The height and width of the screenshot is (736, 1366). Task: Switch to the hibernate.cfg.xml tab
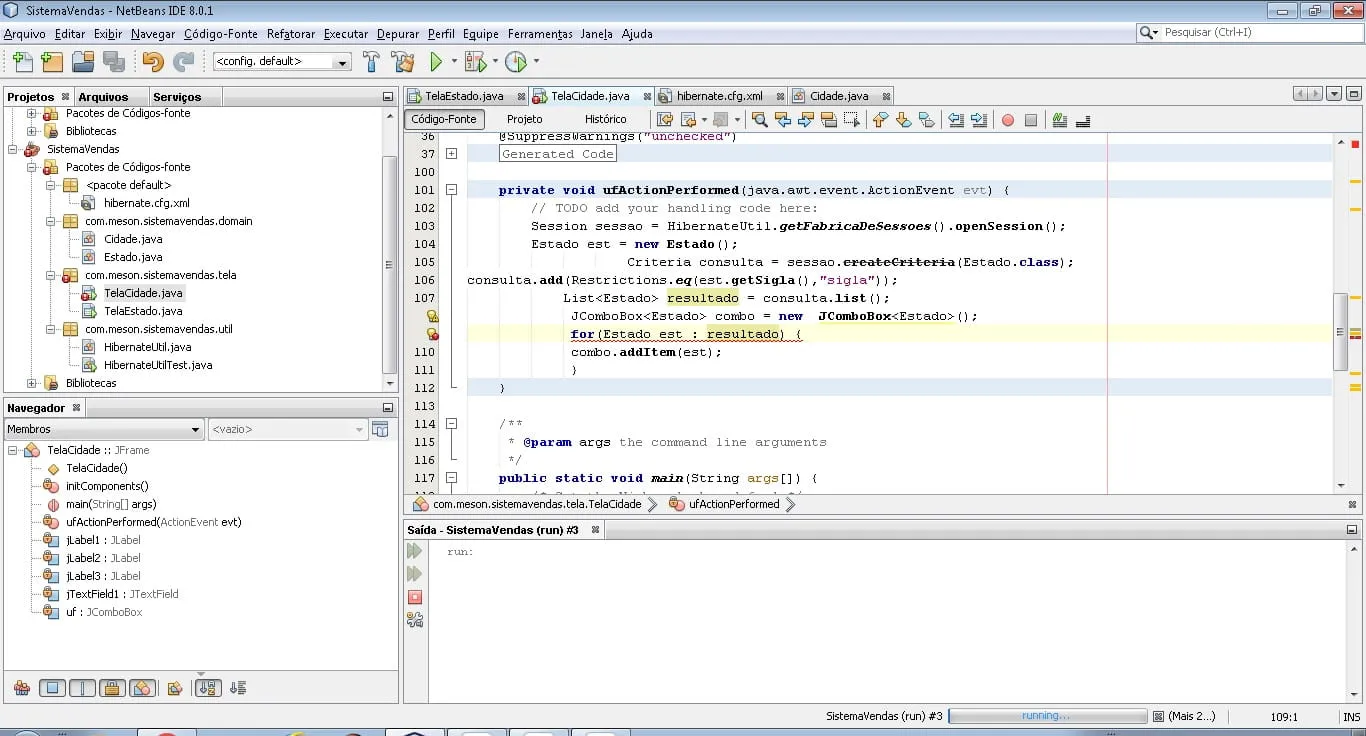[x=719, y=96]
